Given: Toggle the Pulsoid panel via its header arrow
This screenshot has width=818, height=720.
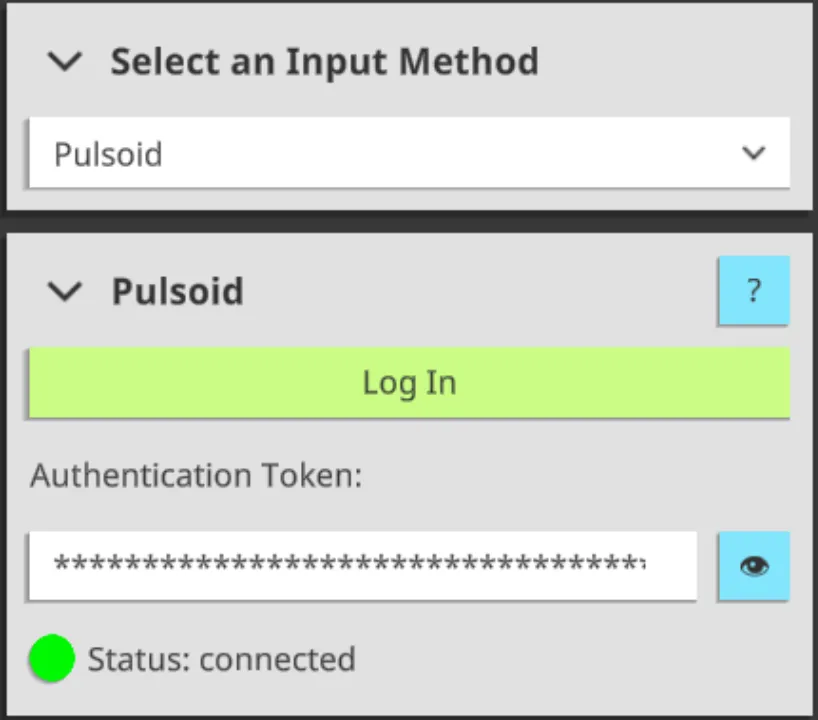Looking at the screenshot, I should 65,291.
